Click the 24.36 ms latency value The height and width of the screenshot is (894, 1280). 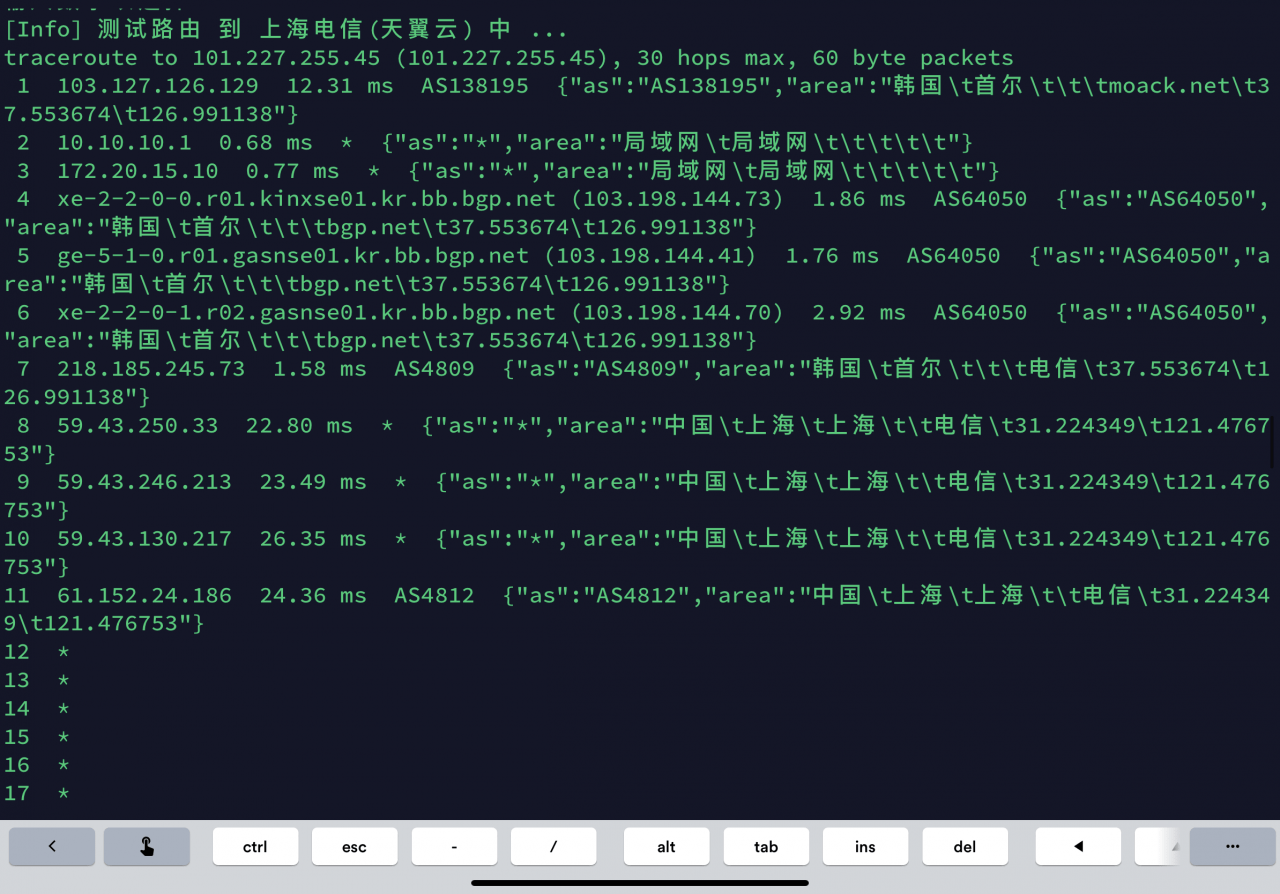[x=313, y=596]
